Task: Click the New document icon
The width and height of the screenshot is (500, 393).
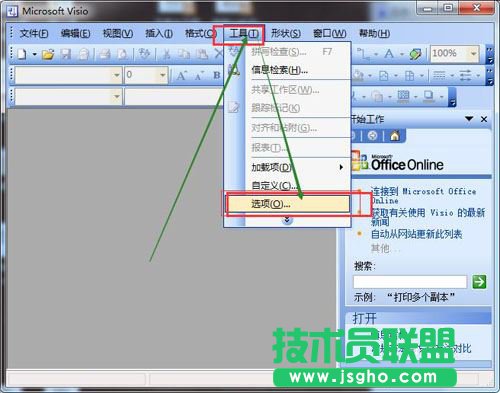Action: [x=22, y=54]
